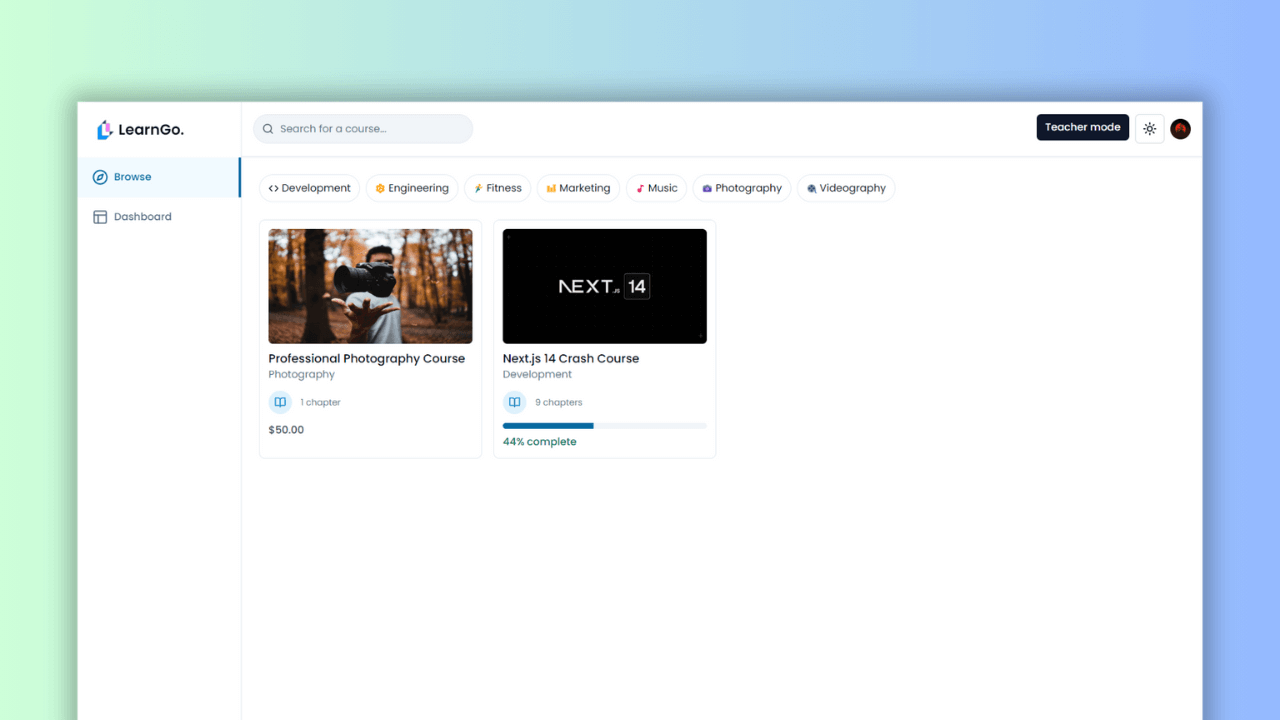Viewport: 1280px width, 720px height.
Task: Select the compass Browse icon in sidebar
Action: 100,176
